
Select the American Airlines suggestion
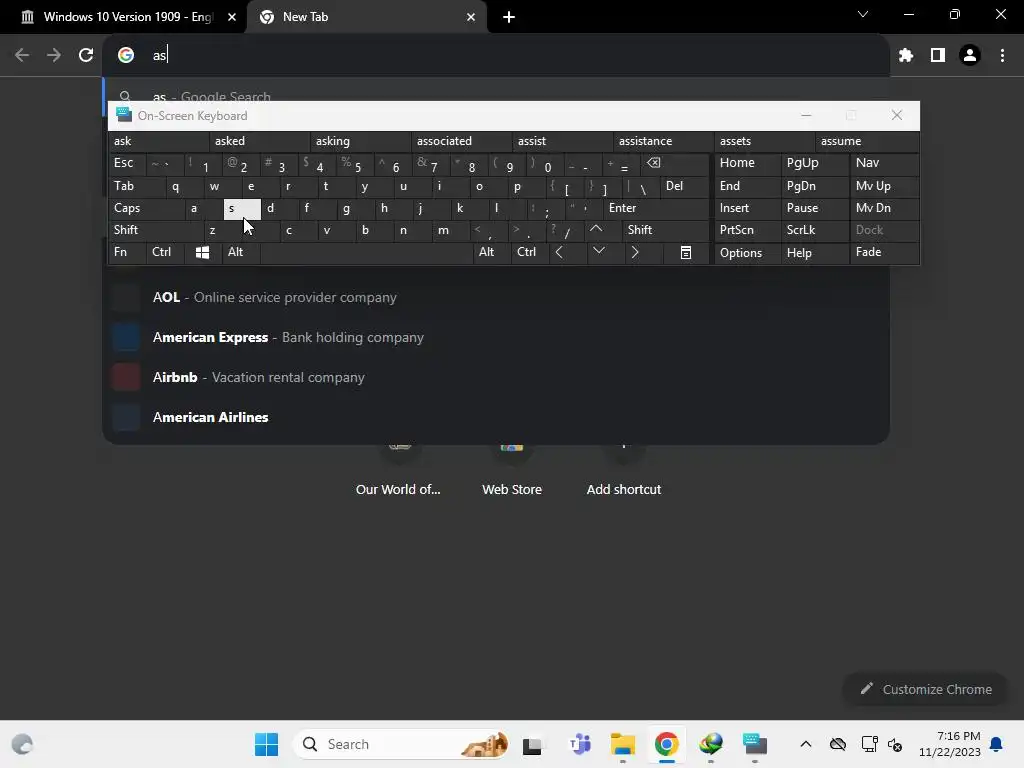click(x=496, y=417)
